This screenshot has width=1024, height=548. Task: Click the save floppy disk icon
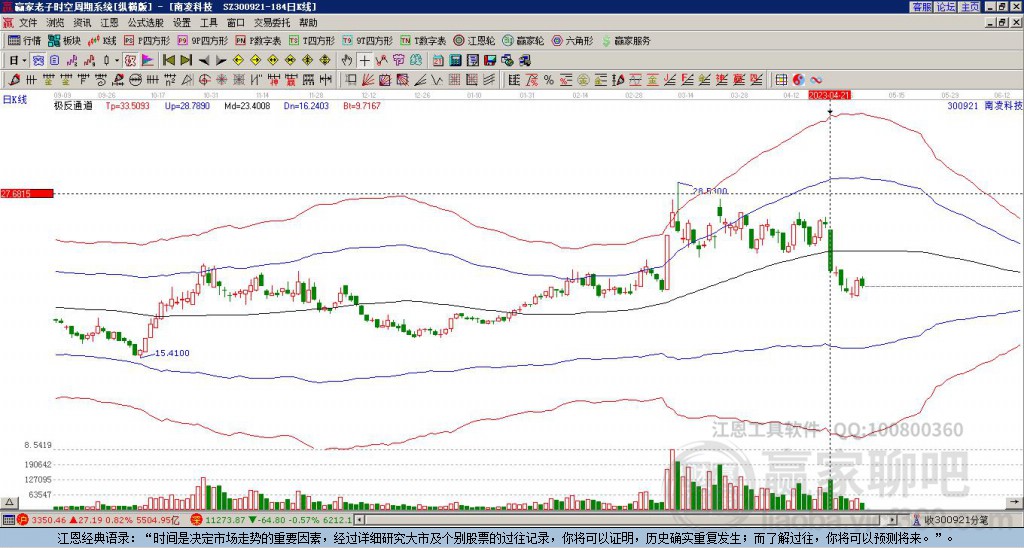click(490, 61)
